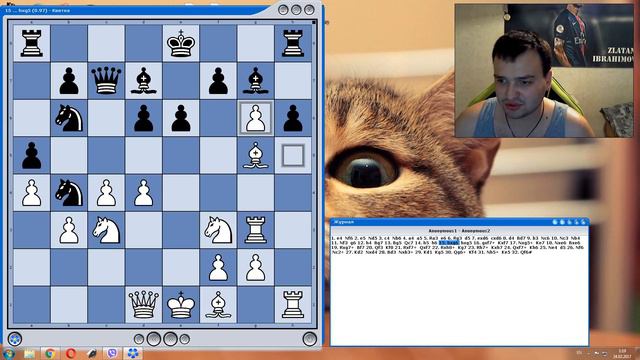Select the black bishop on d7
This screenshot has height=360, width=640.
143,80
